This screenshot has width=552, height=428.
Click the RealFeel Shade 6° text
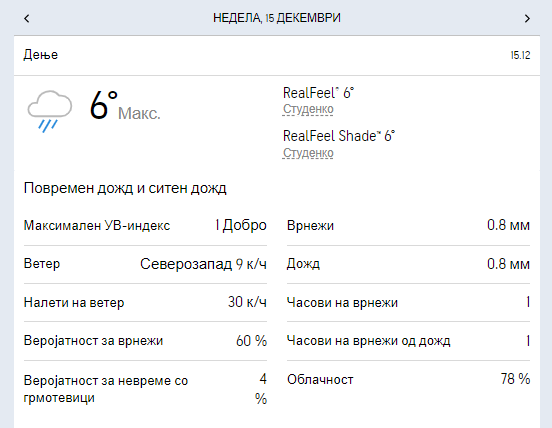339,136
